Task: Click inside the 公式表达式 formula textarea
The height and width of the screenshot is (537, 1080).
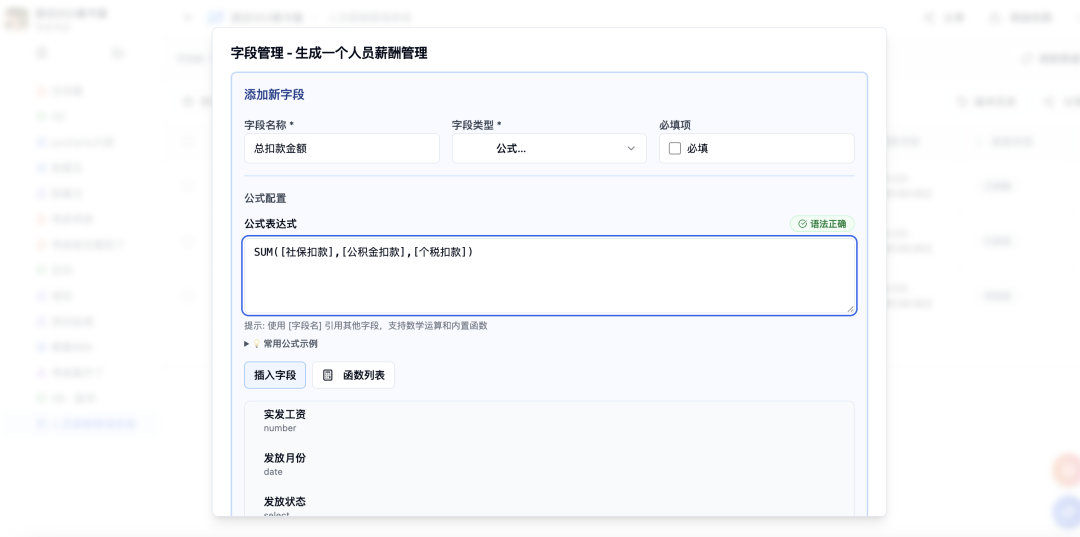Action: tap(549, 275)
